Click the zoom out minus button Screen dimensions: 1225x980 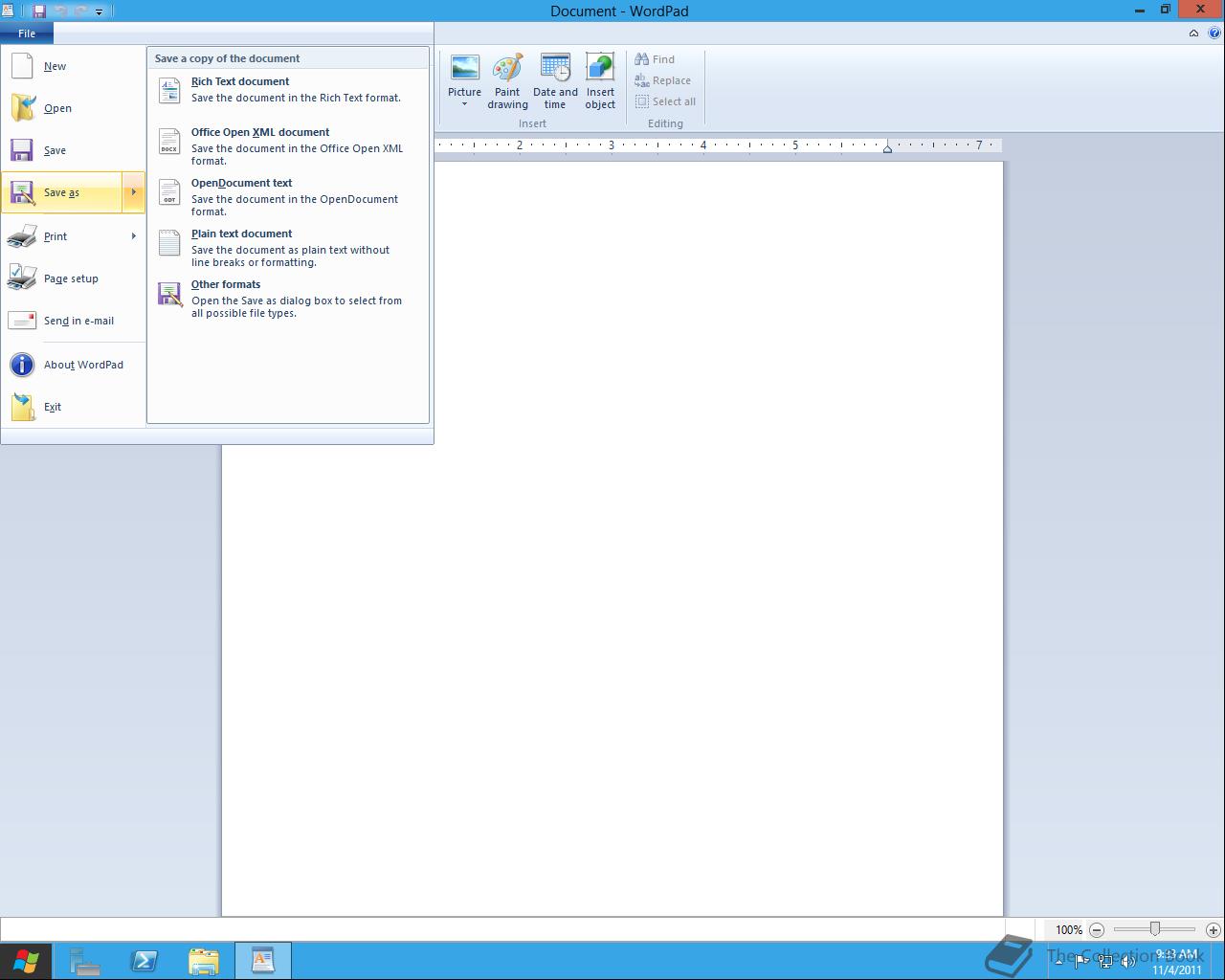(x=1097, y=929)
